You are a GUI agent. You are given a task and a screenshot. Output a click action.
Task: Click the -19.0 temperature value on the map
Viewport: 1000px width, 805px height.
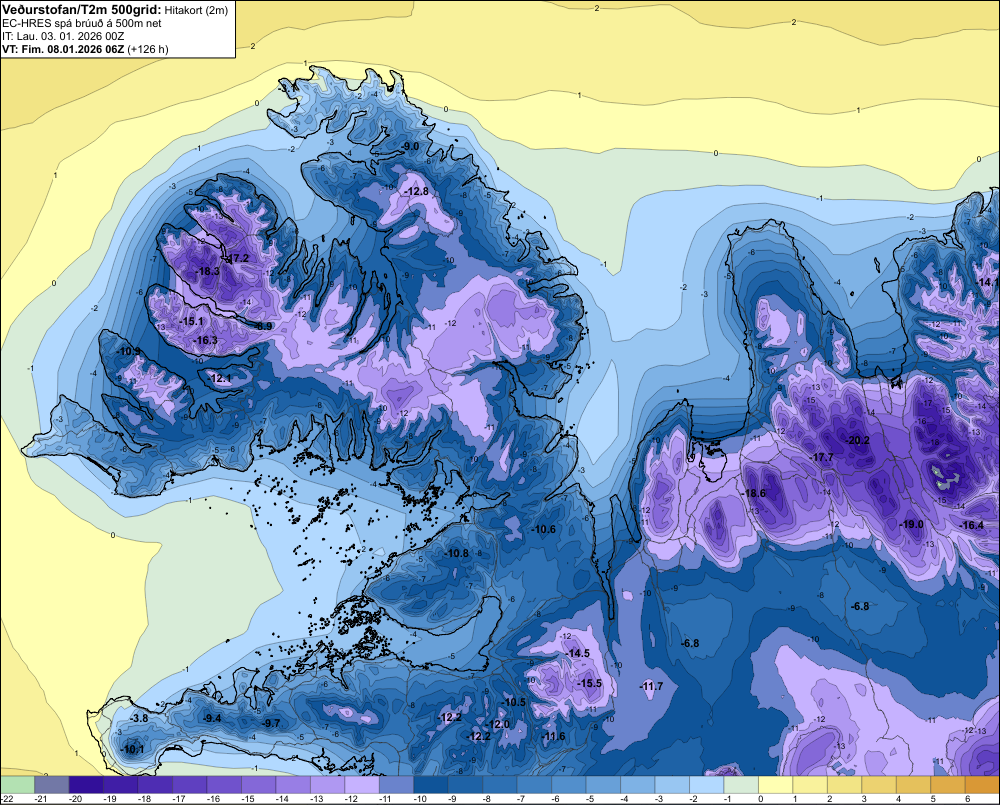click(911, 524)
